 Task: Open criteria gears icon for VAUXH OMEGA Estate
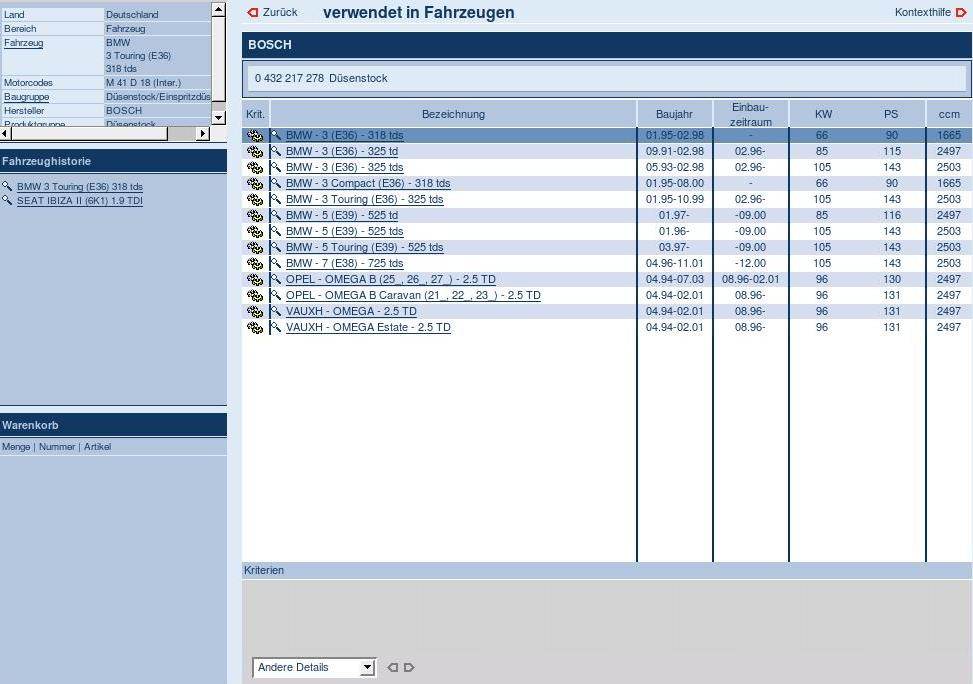tap(254, 328)
